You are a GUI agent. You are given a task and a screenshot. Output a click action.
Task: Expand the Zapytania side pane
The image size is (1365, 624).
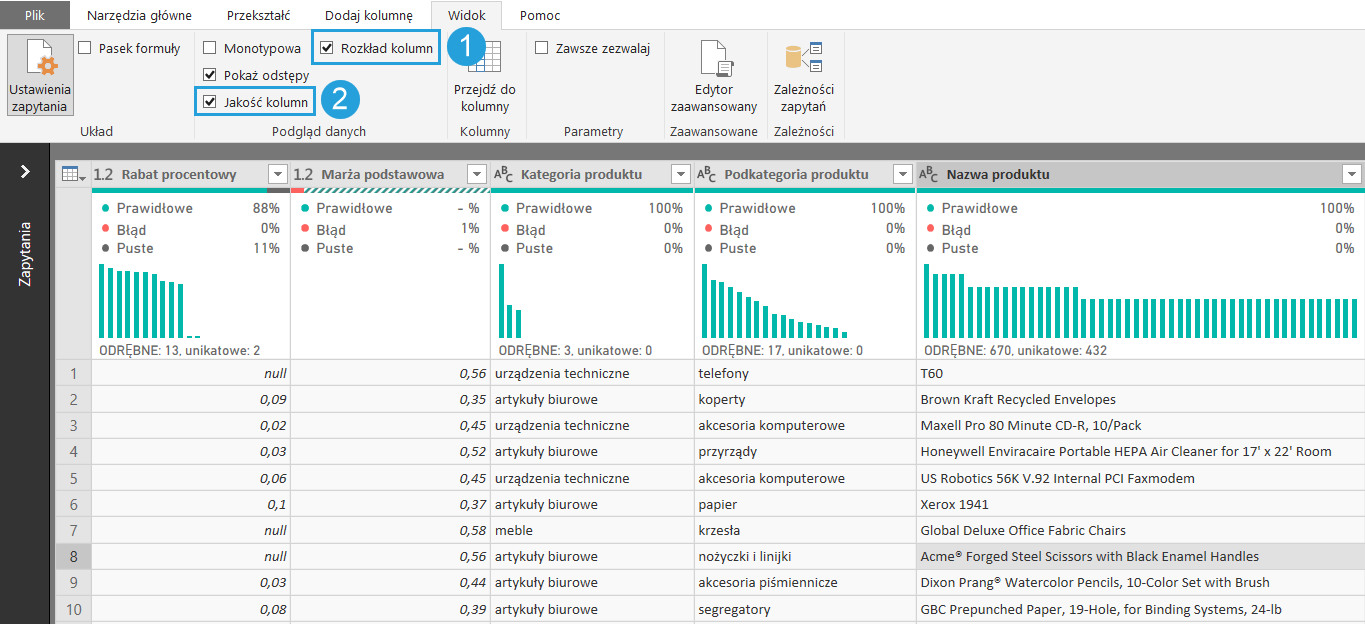click(26, 172)
